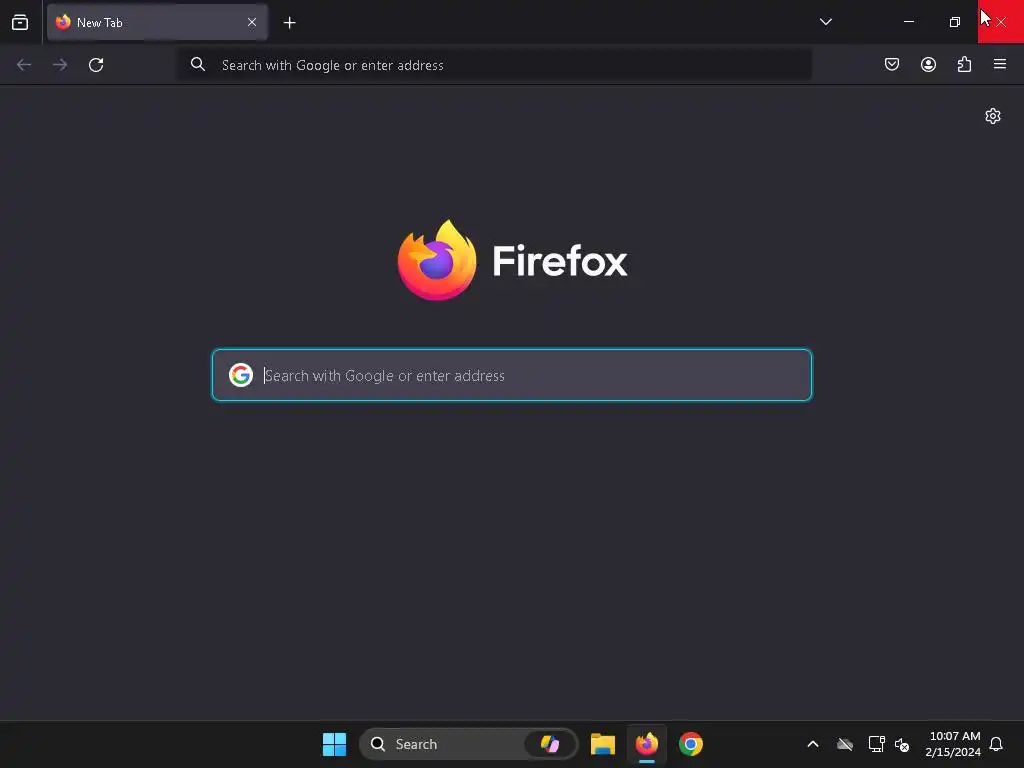Open File Explorer from taskbar
Viewport: 1024px width, 768px height.
603,744
